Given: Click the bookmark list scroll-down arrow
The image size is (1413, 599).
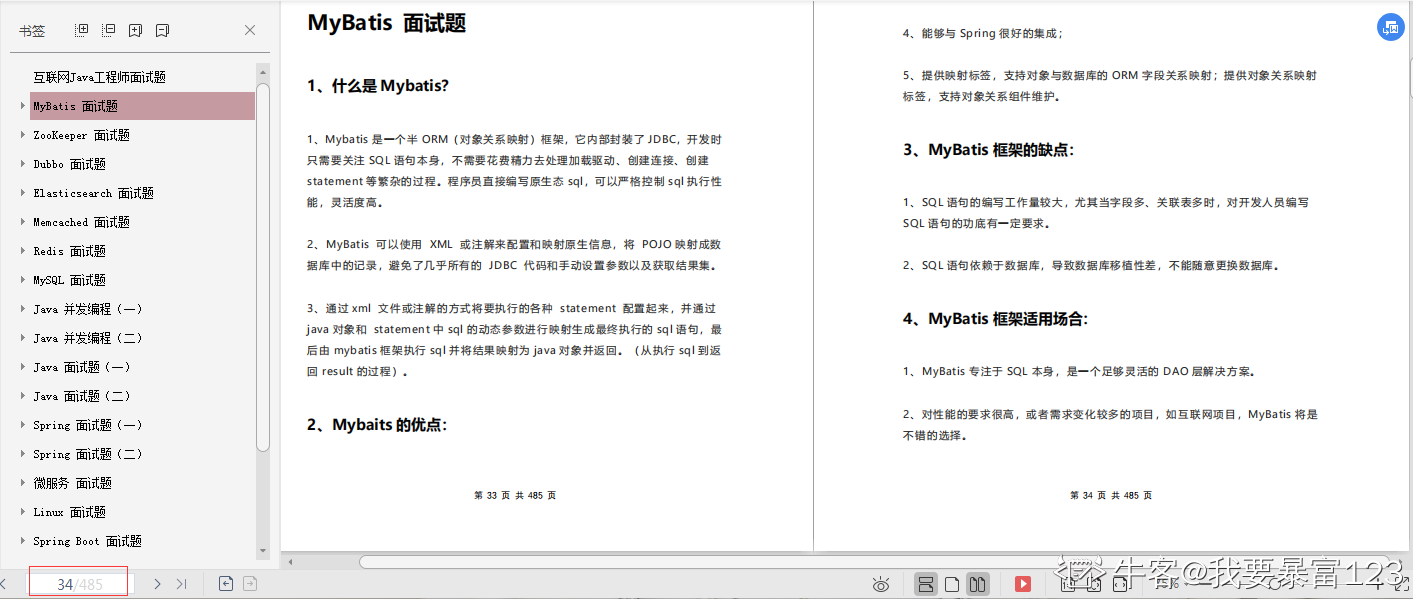Looking at the screenshot, I should click(x=263, y=550).
